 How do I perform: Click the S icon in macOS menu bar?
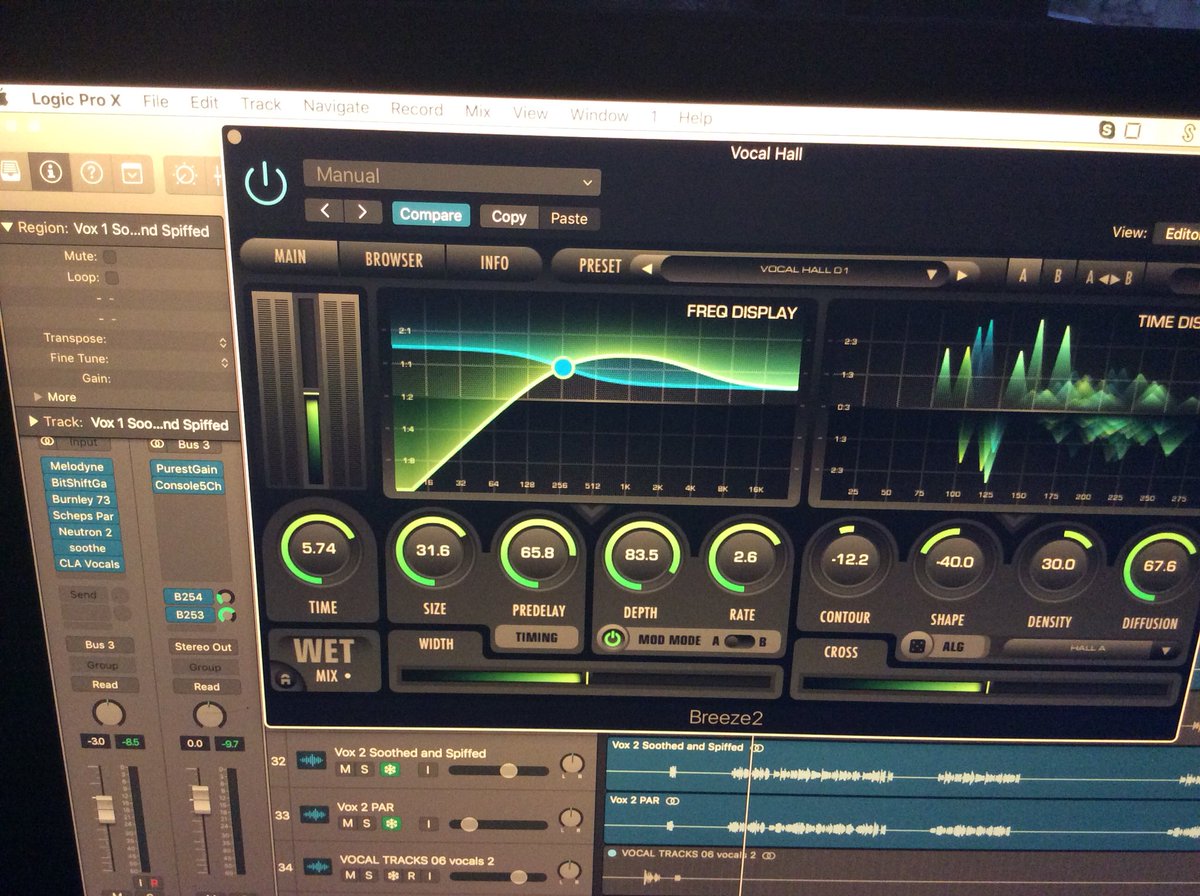click(1107, 129)
